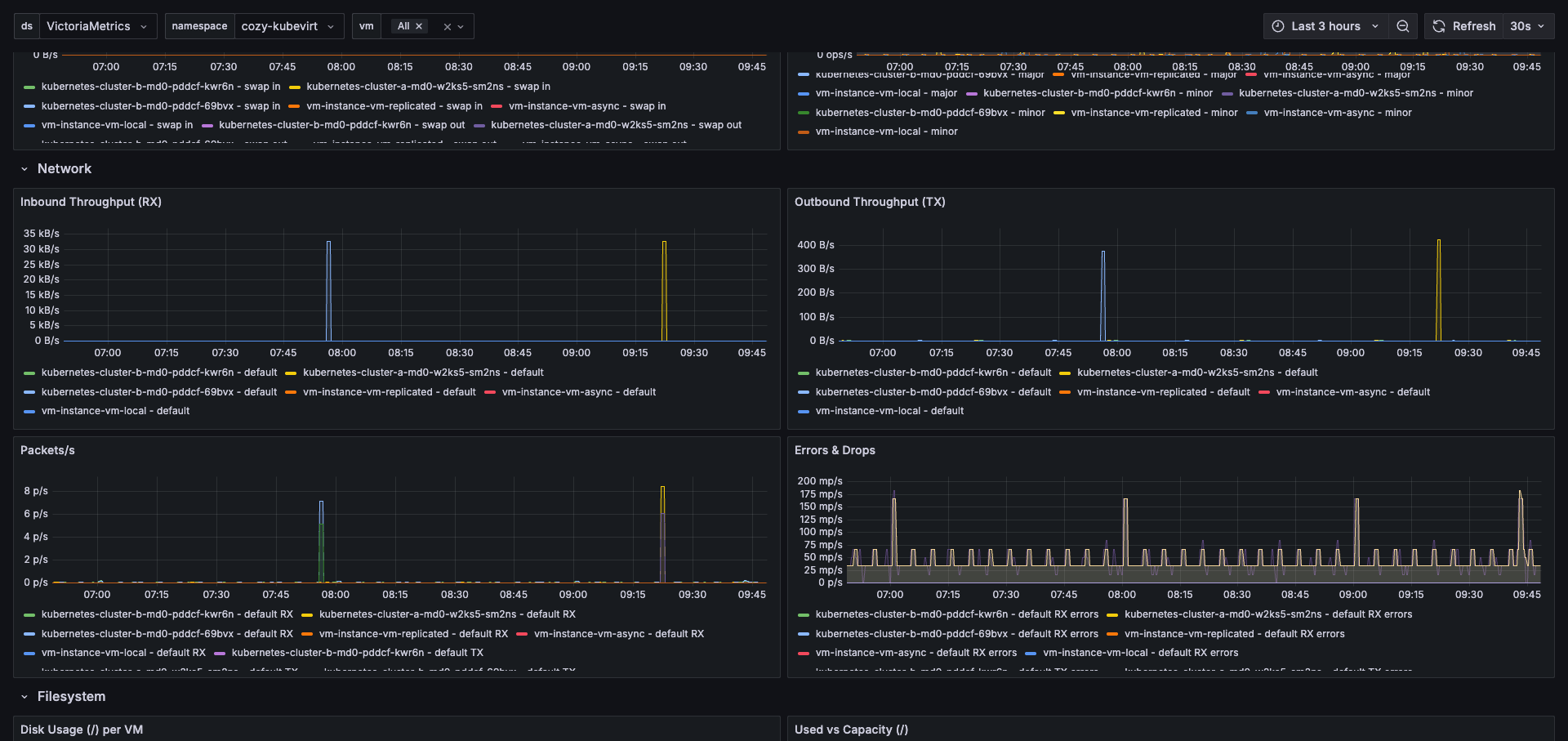The height and width of the screenshot is (741, 1568).
Task: Click color swatch of vm-instance-vm-local minor legend
Action: click(804, 132)
